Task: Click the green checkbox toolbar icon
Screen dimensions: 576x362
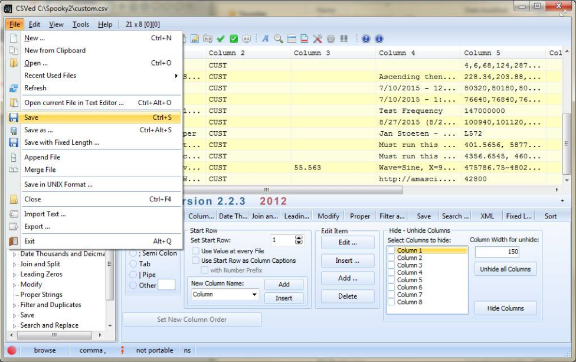Action: tap(234, 39)
